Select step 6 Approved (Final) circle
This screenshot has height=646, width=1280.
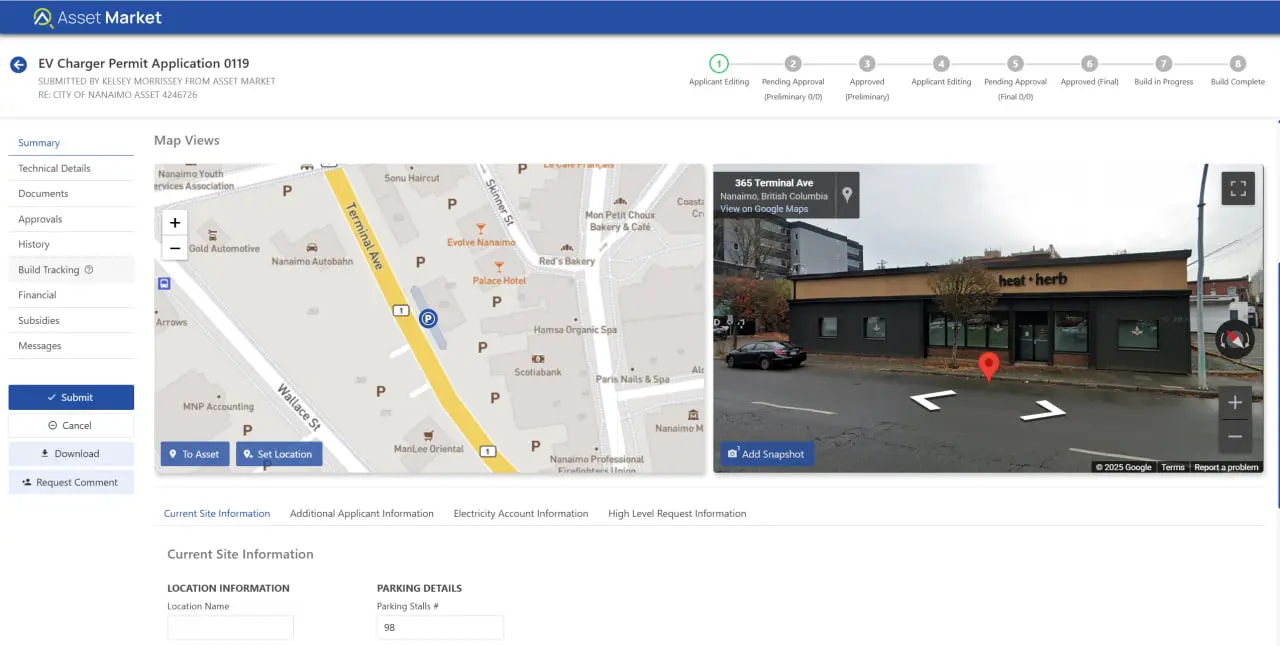point(1090,63)
